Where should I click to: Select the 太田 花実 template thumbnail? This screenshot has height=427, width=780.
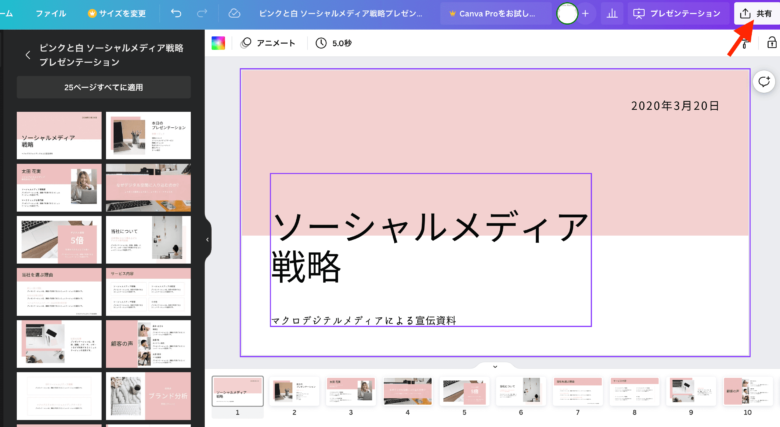(x=59, y=188)
